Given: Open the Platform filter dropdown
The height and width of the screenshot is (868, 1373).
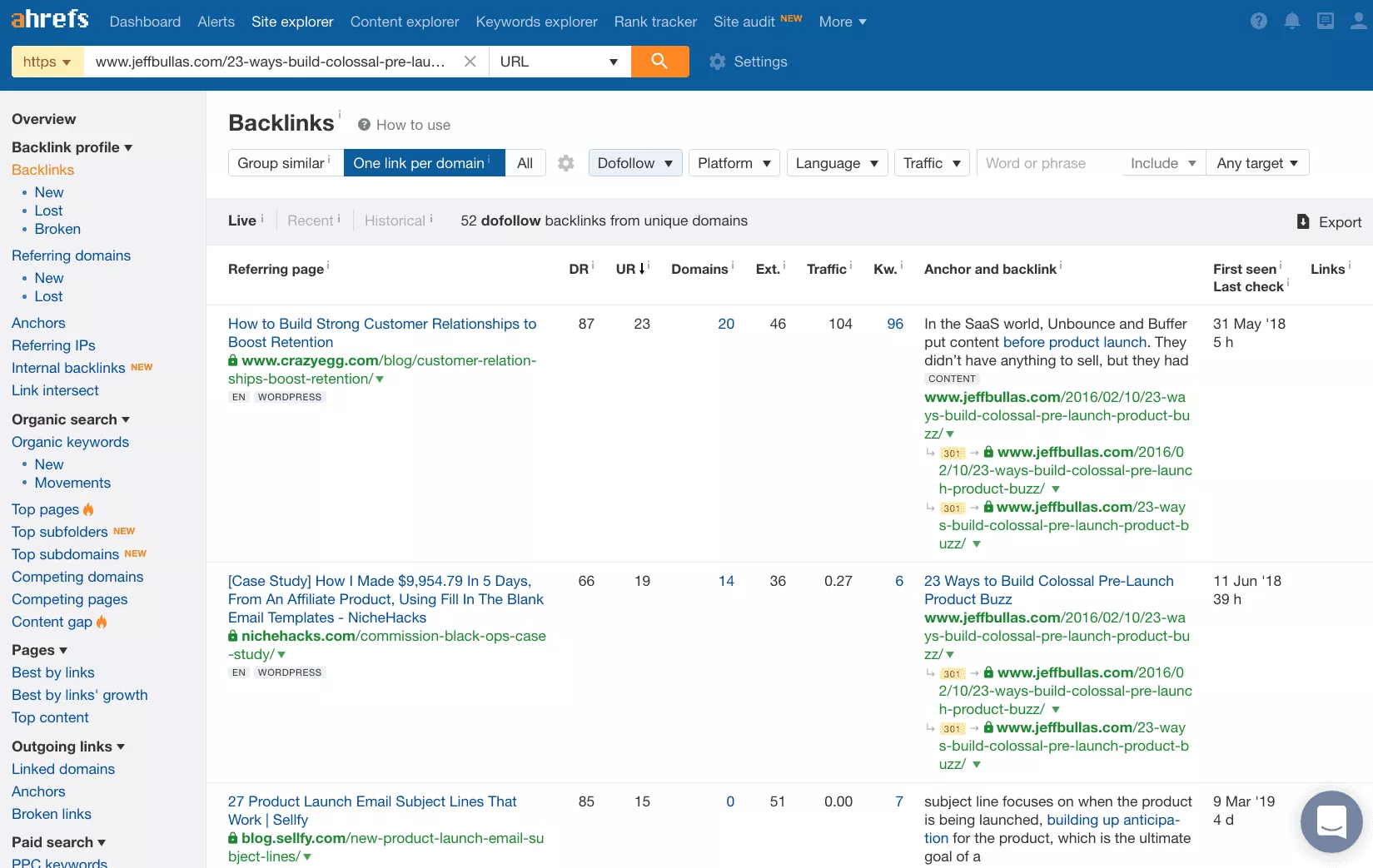Looking at the screenshot, I should tap(734, 163).
